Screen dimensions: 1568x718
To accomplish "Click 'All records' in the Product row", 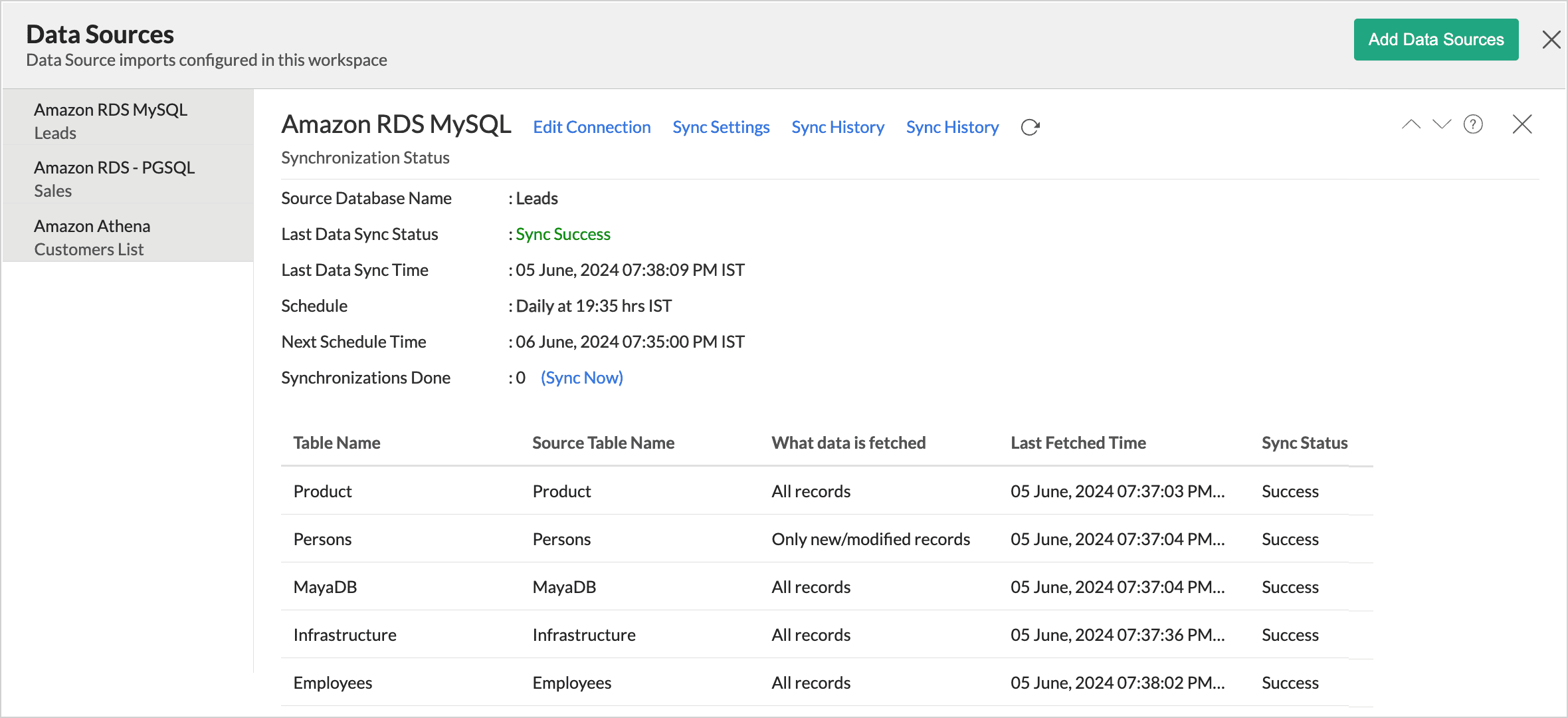I will (811, 491).
